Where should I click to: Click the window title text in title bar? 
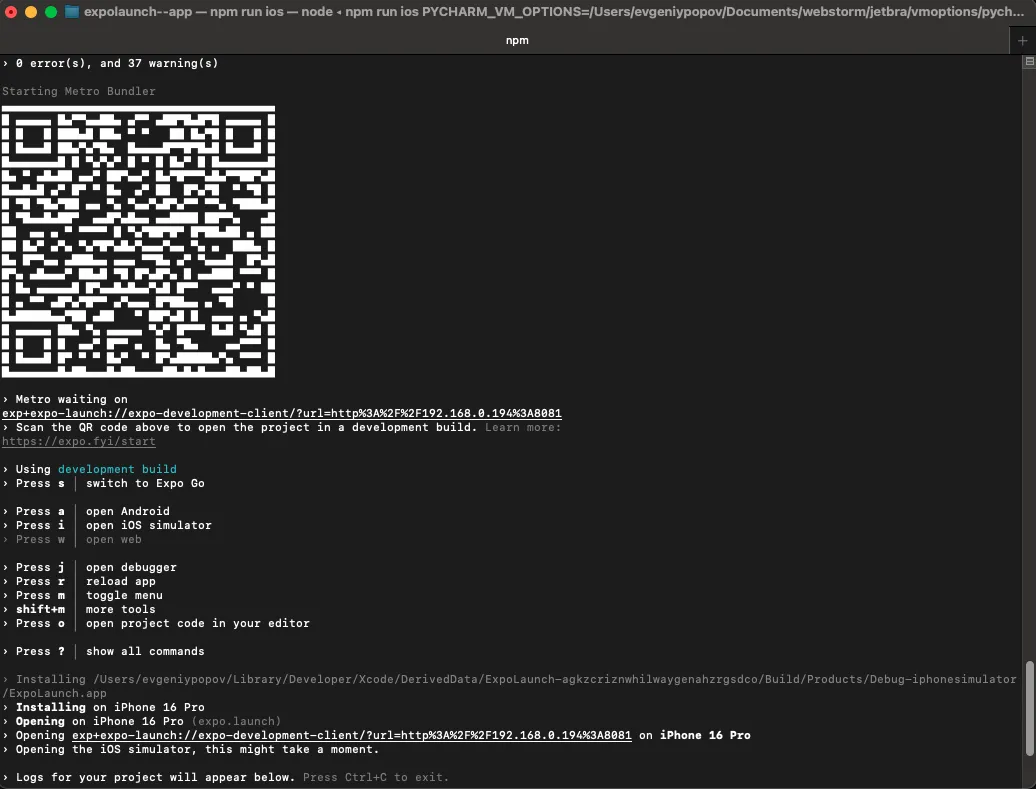point(554,11)
